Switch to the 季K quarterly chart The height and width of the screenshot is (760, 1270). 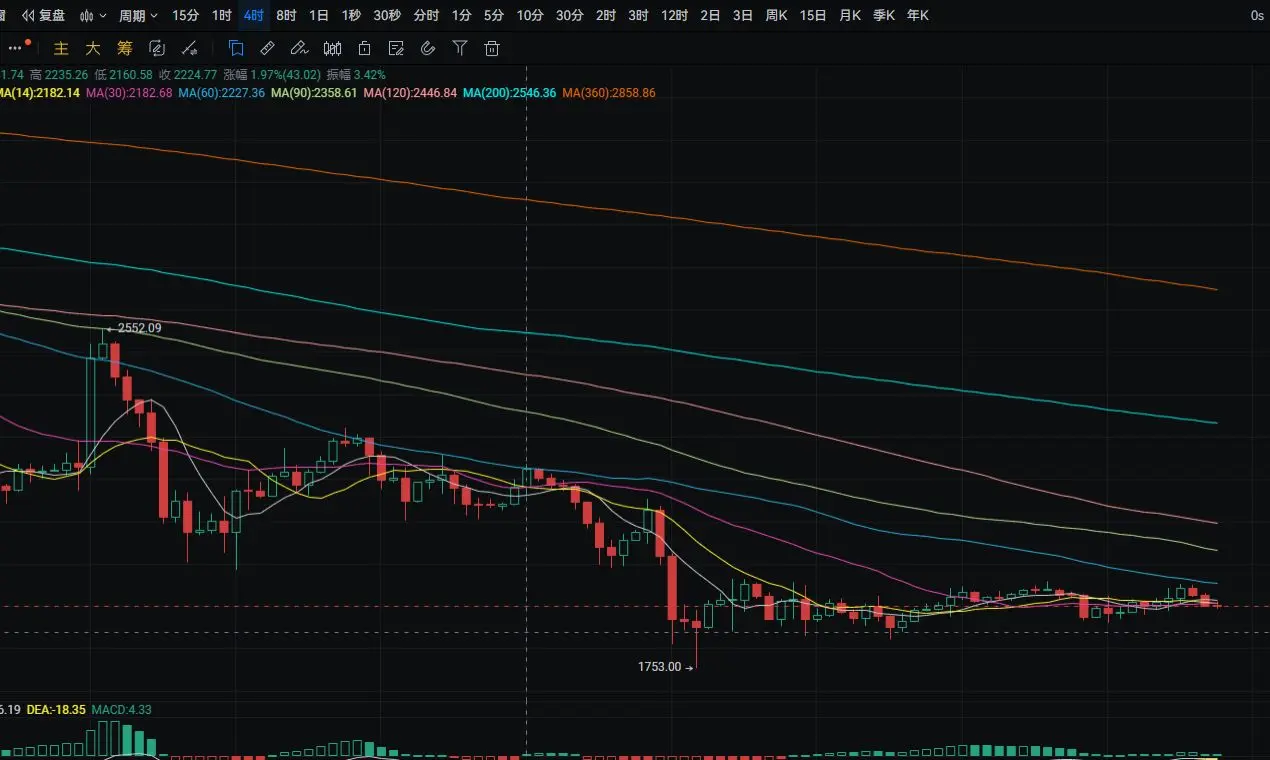coord(884,15)
